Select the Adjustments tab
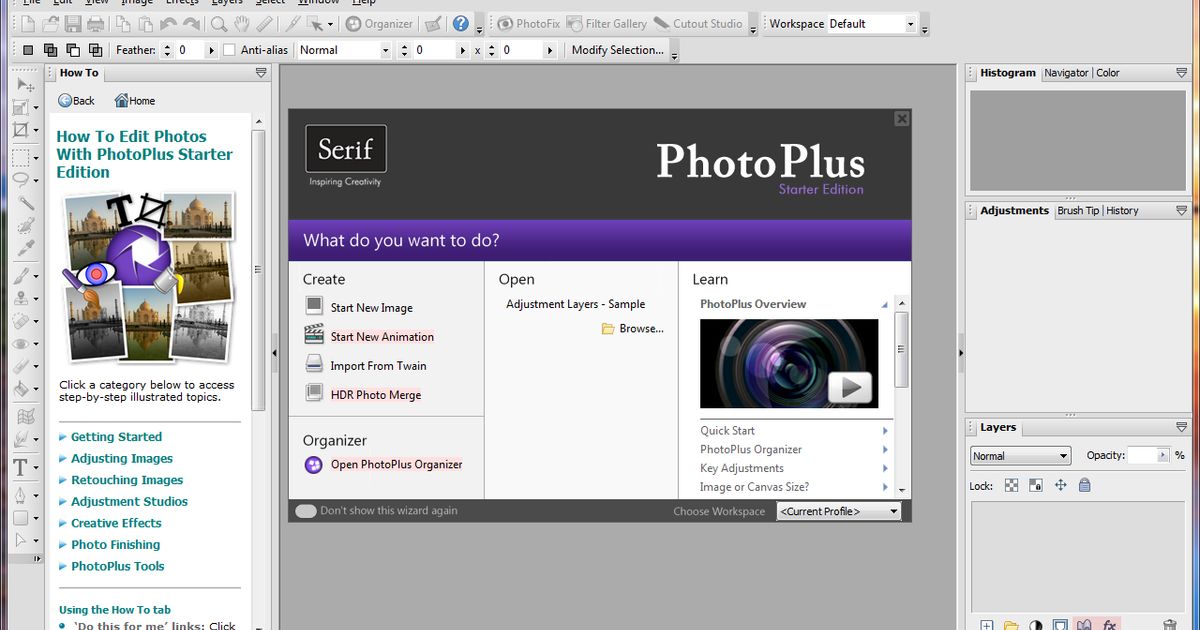Screen dimensions: 1200x630 (1014, 211)
